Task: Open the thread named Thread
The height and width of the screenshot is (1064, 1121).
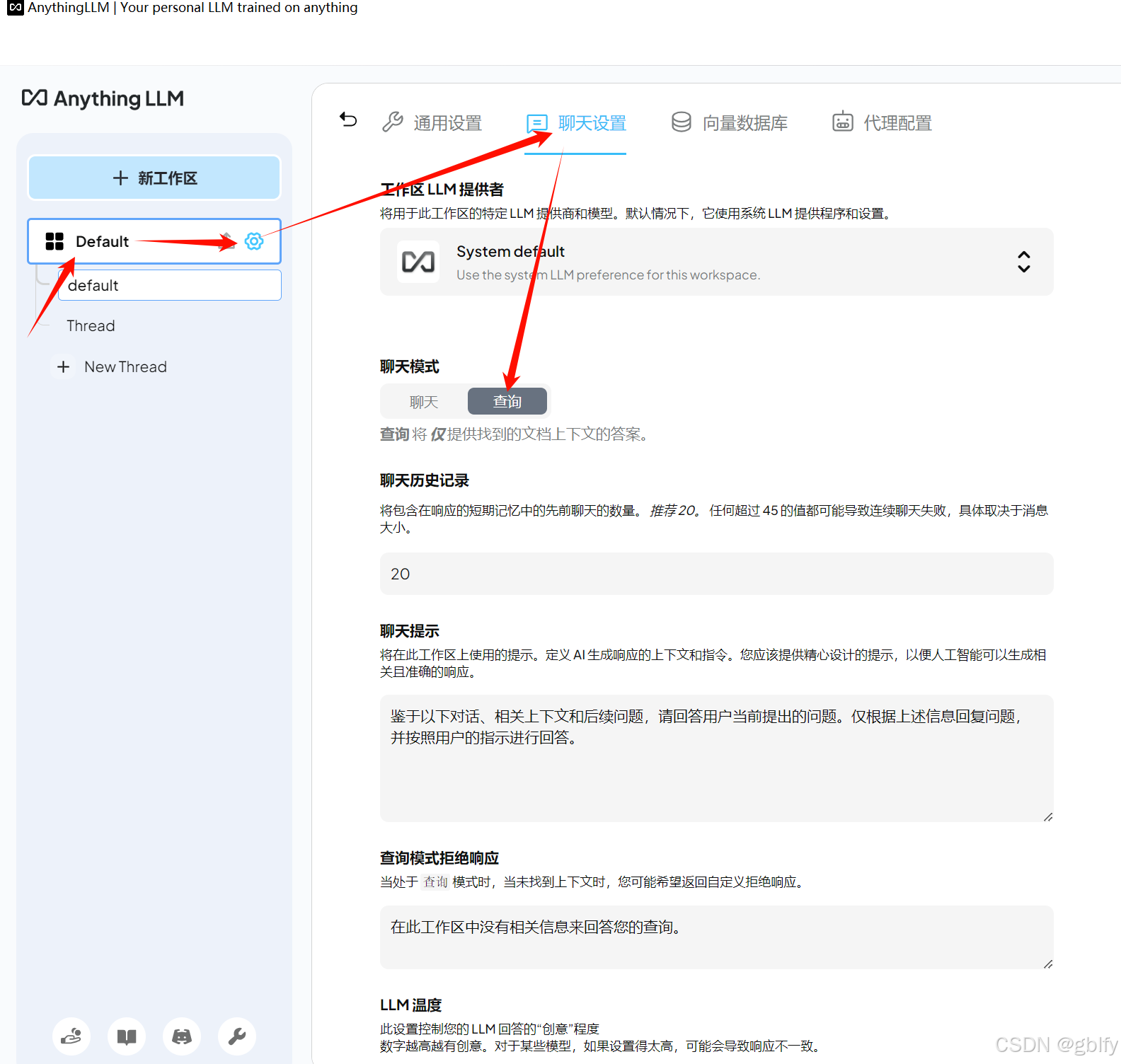Action: pos(91,325)
